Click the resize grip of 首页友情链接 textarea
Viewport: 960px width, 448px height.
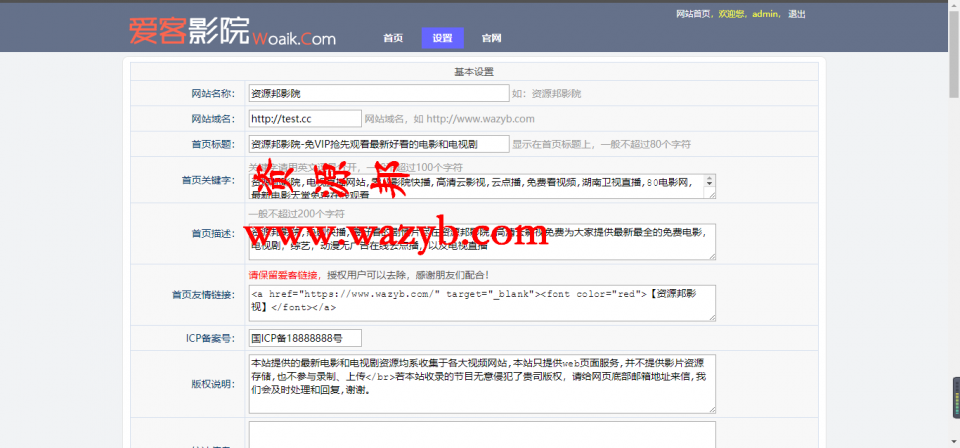(712, 318)
